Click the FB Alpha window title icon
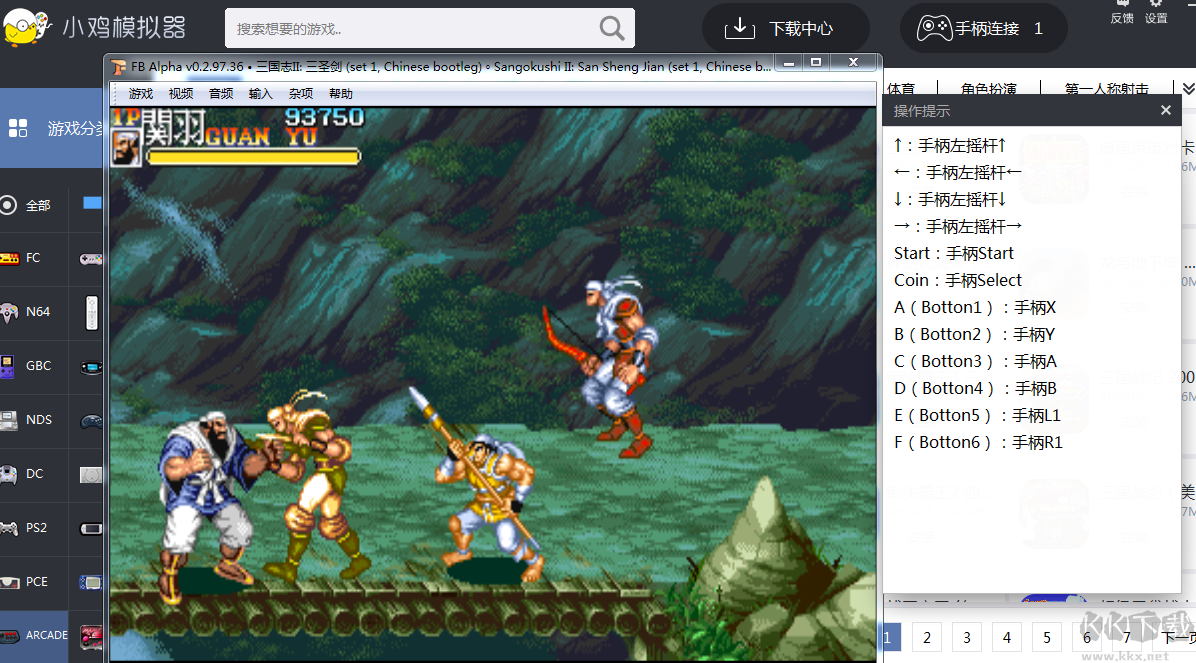This screenshot has height=663, width=1196. point(118,67)
